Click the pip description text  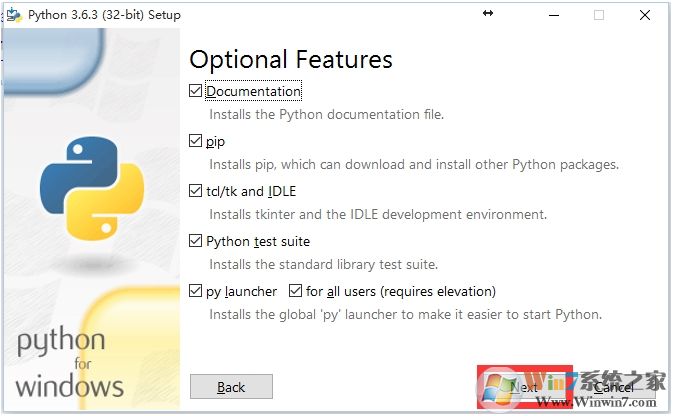(x=414, y=164)
